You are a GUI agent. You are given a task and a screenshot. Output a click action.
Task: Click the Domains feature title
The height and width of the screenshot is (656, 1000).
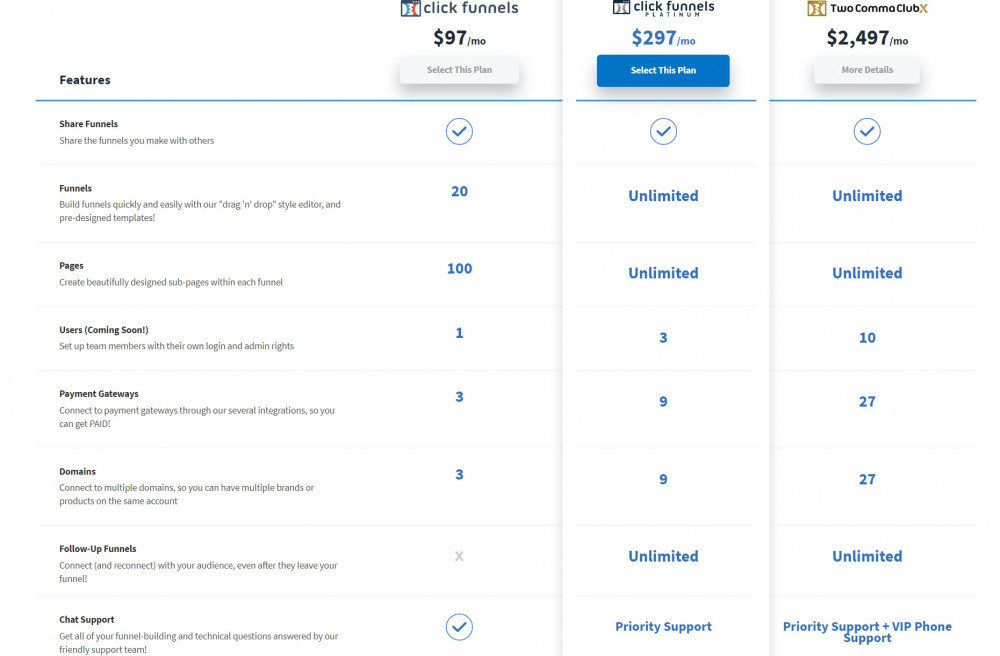click(77, 472)
